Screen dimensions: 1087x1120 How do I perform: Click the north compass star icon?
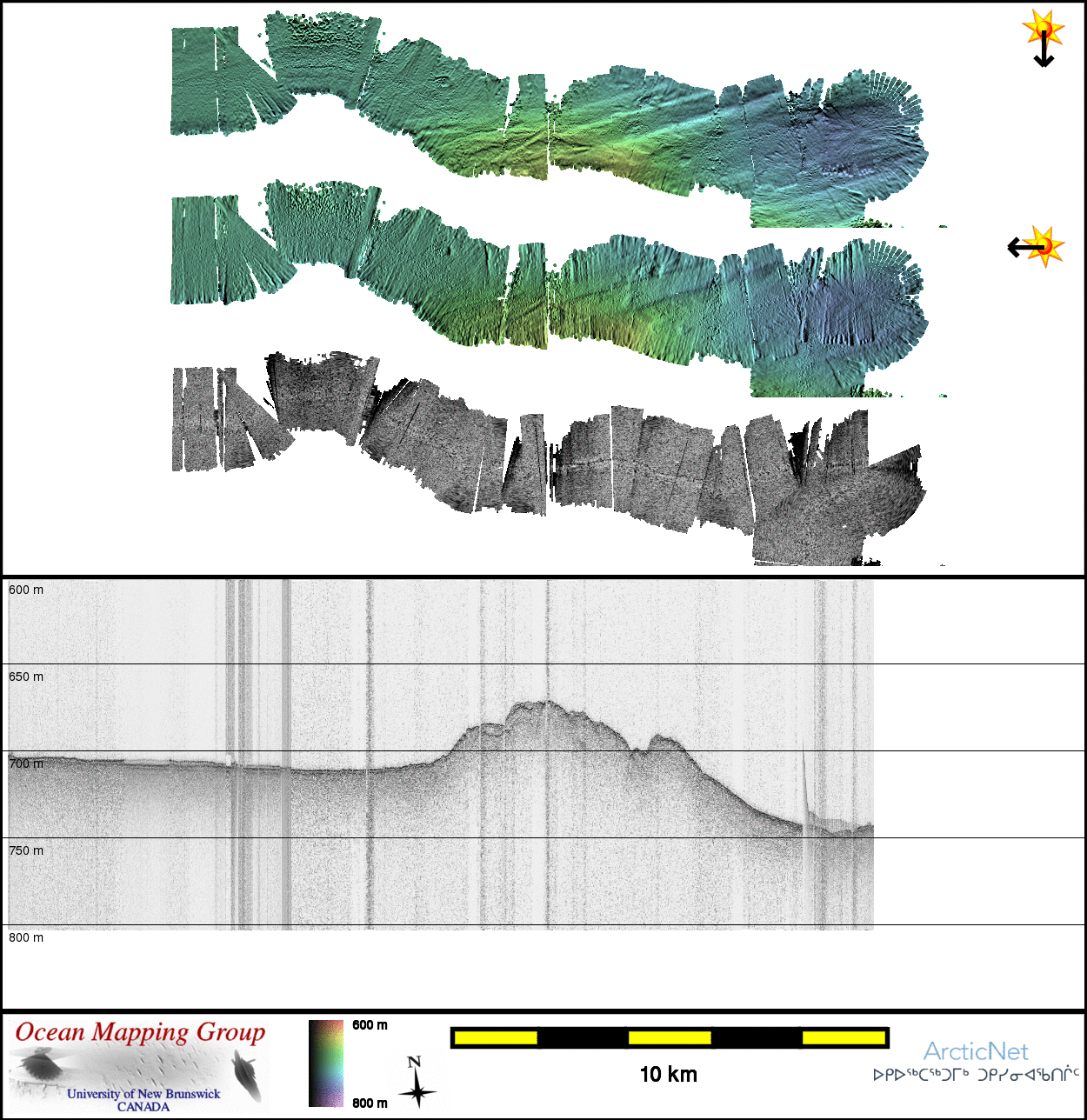pos(417,1083)
